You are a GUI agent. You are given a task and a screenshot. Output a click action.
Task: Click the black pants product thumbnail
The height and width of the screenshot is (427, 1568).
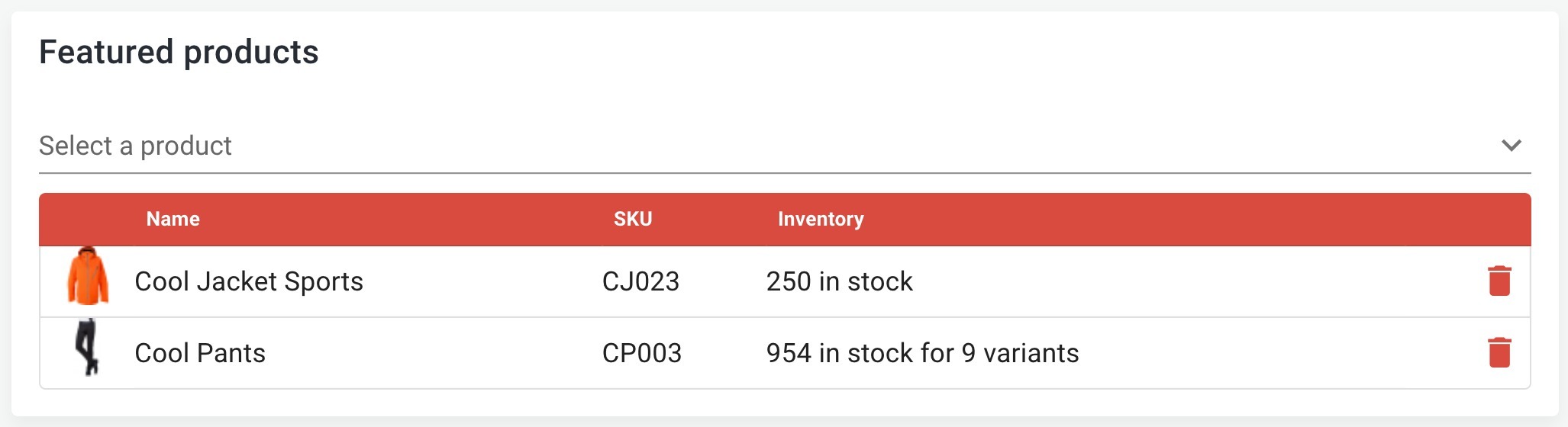(88, 348)
